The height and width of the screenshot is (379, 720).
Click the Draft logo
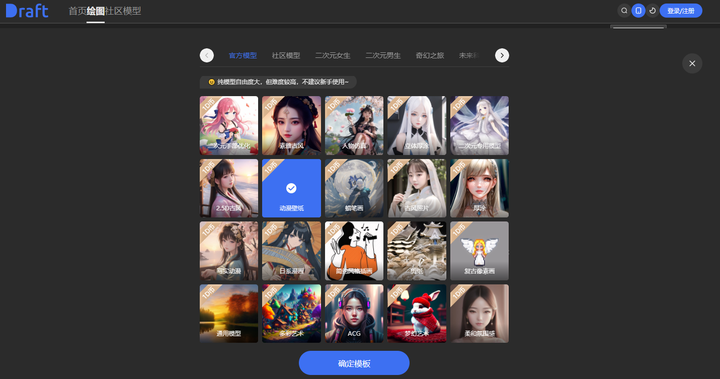pyautogui.click(x=27, y=11)
